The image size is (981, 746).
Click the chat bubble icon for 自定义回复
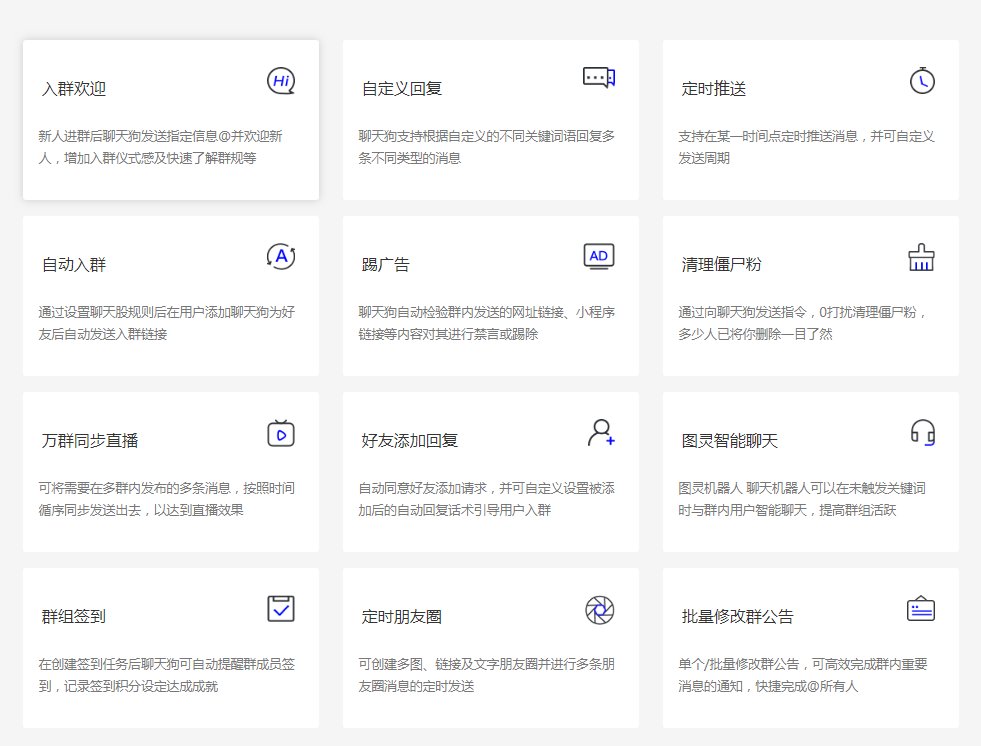(x=601, y=78)
